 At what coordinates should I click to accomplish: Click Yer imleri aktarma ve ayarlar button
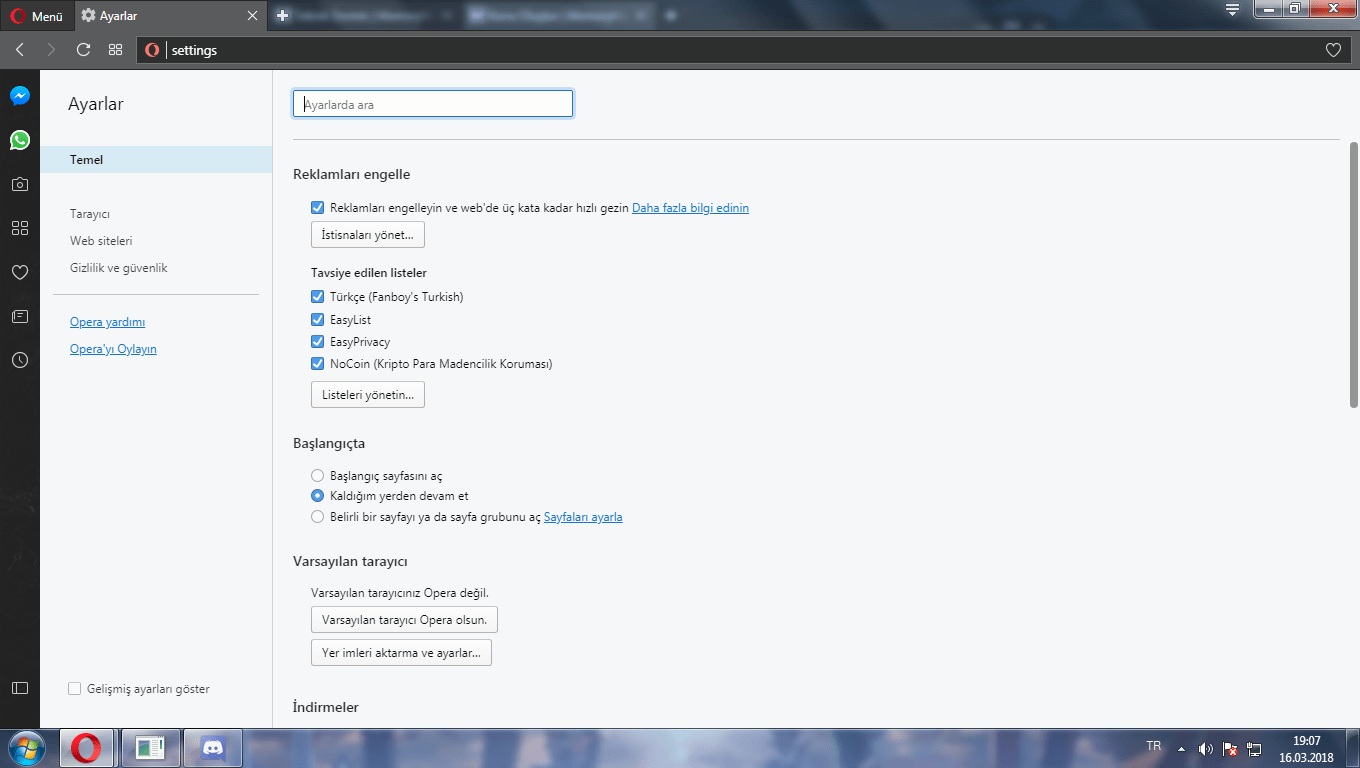tap(401, 653)
